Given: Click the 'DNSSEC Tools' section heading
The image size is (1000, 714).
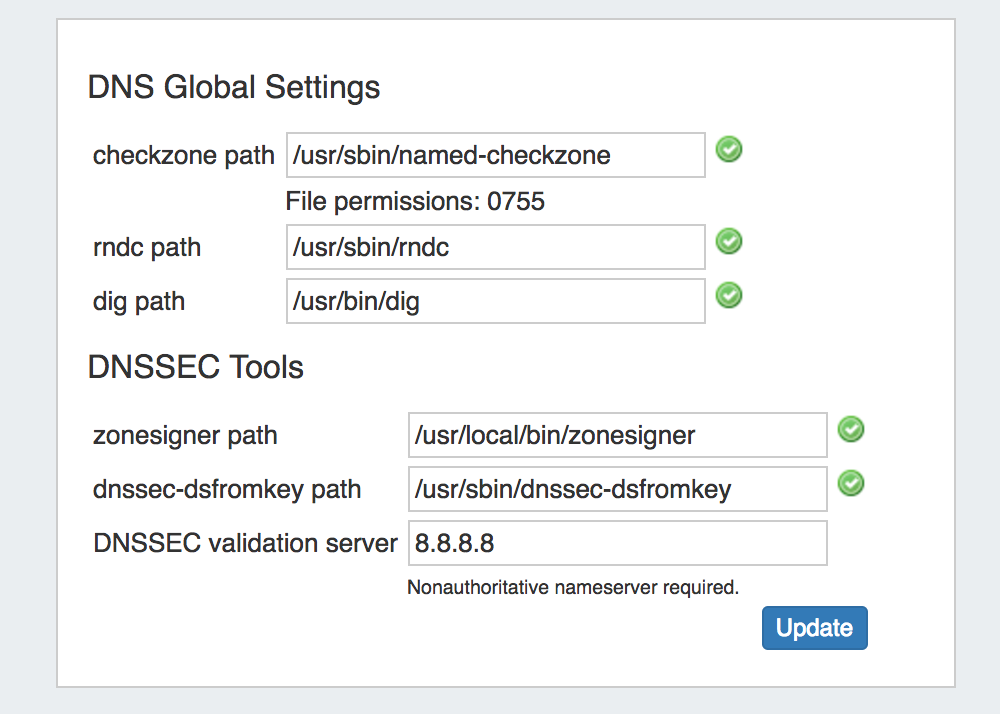Looking at the screenshot, I should pos(196,367).
